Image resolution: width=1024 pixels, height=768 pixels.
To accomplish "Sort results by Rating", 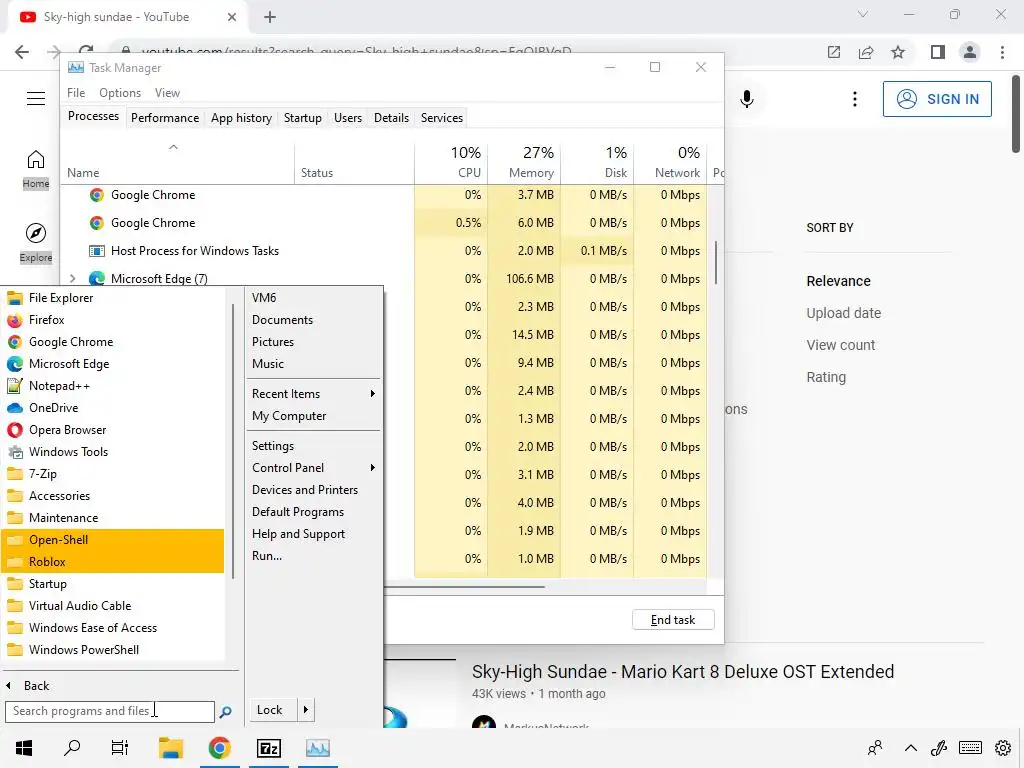I will (826, 377).
